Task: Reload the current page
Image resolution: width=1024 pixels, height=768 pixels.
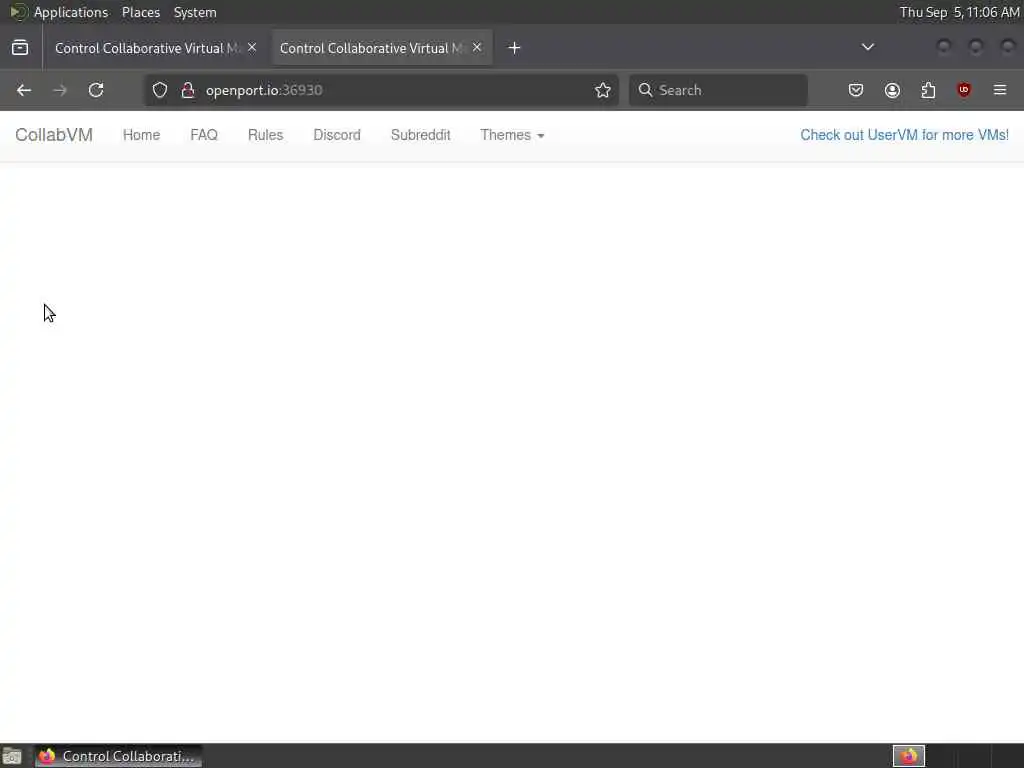Action: pyautogui.click(x=96, y=90)
